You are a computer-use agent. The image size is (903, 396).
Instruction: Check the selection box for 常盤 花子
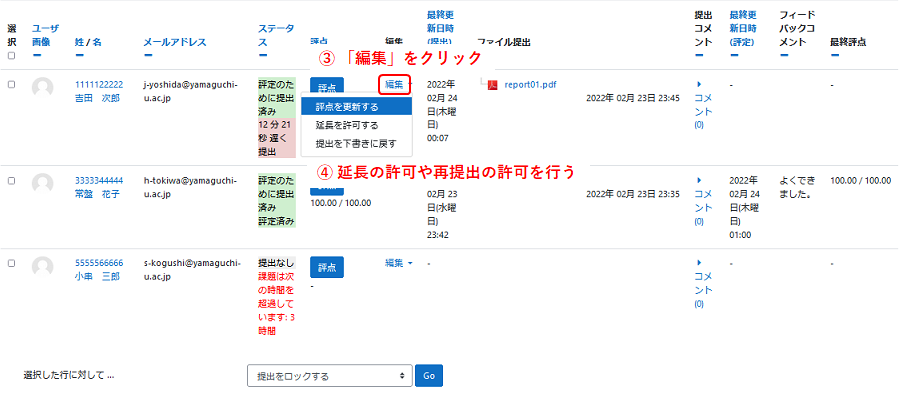click(12, 181)
